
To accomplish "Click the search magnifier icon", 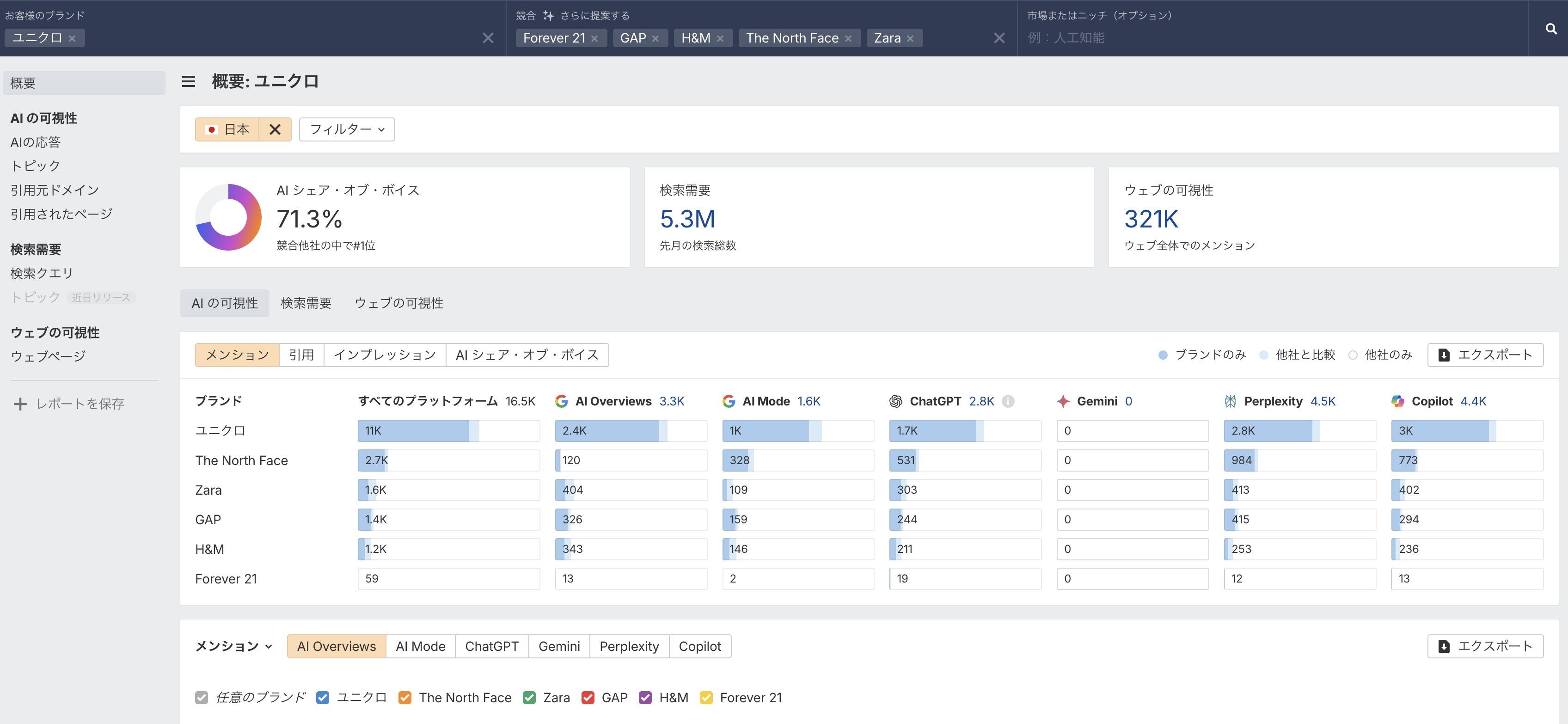I will pyautogui.click(x=1550, y=29).
